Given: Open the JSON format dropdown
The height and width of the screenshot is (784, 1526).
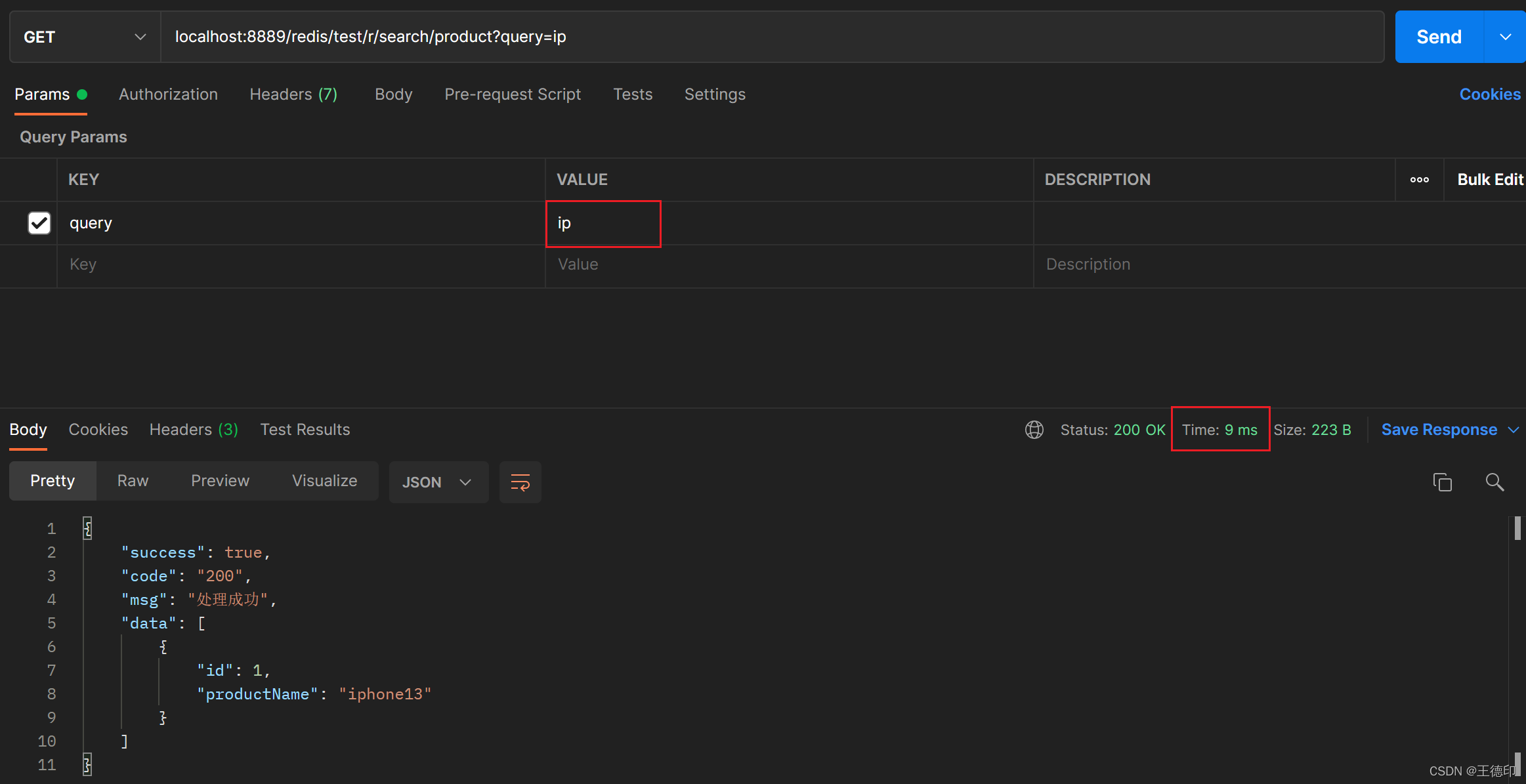Looking at the screenshot, I should click(438, 482).
